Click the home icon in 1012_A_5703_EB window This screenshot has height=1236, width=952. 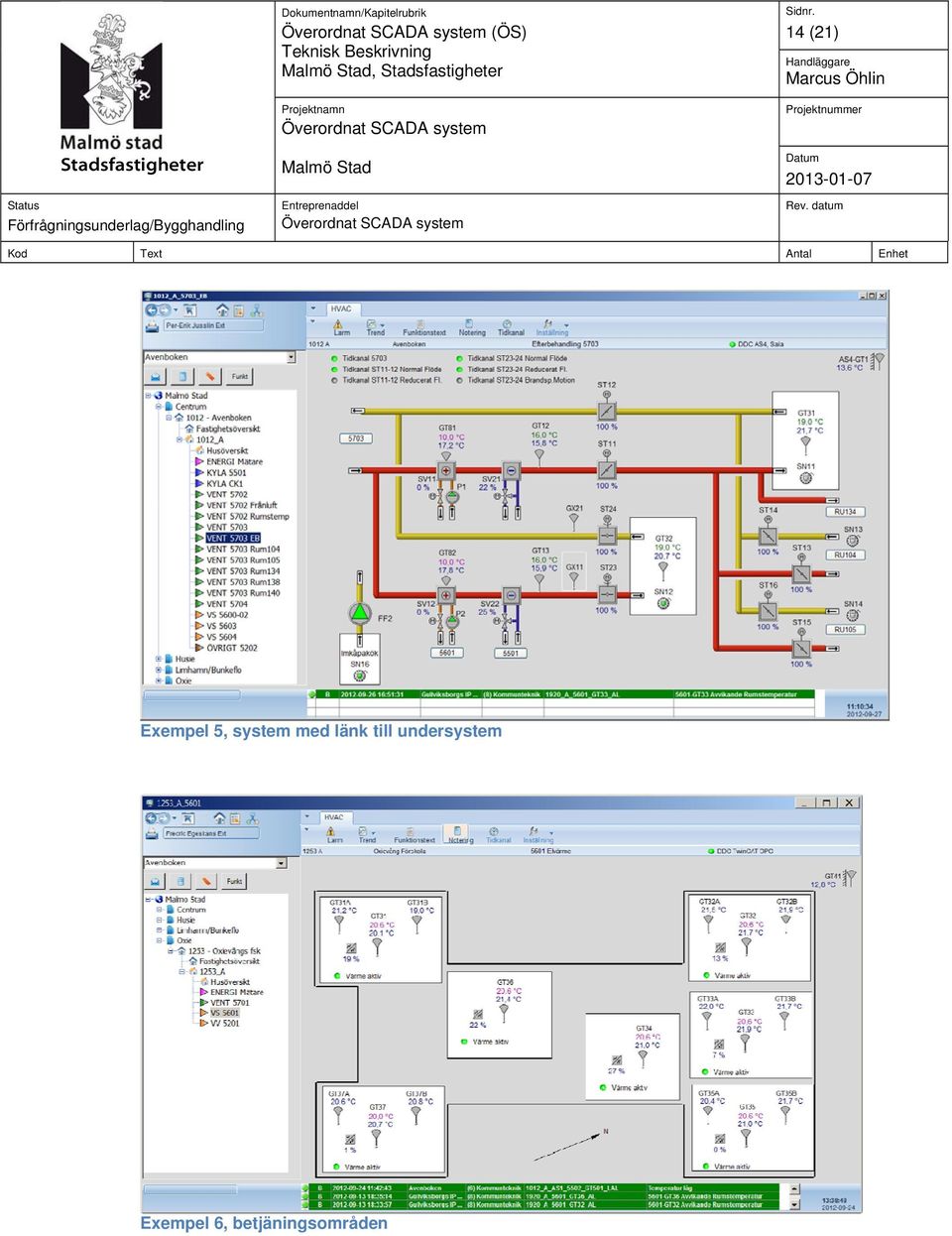(222, 310)
